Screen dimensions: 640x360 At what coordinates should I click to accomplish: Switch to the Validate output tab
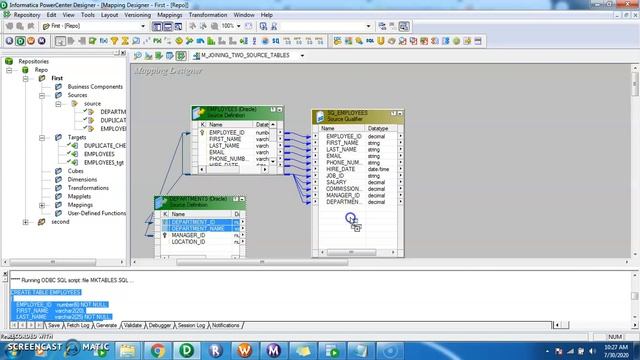132,325
